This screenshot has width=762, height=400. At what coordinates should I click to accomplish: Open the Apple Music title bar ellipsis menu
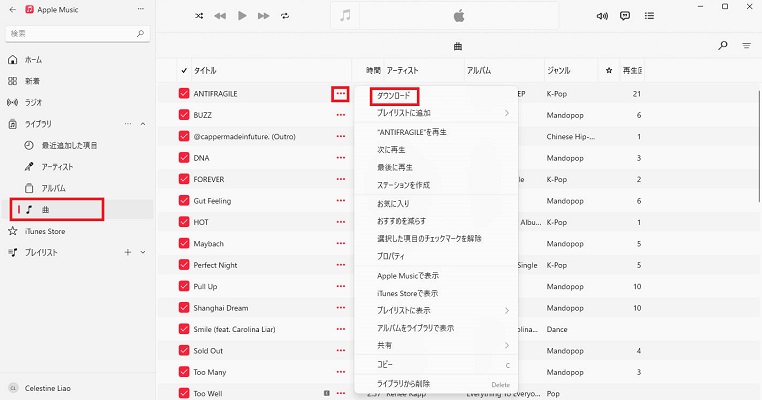(140, 9)
